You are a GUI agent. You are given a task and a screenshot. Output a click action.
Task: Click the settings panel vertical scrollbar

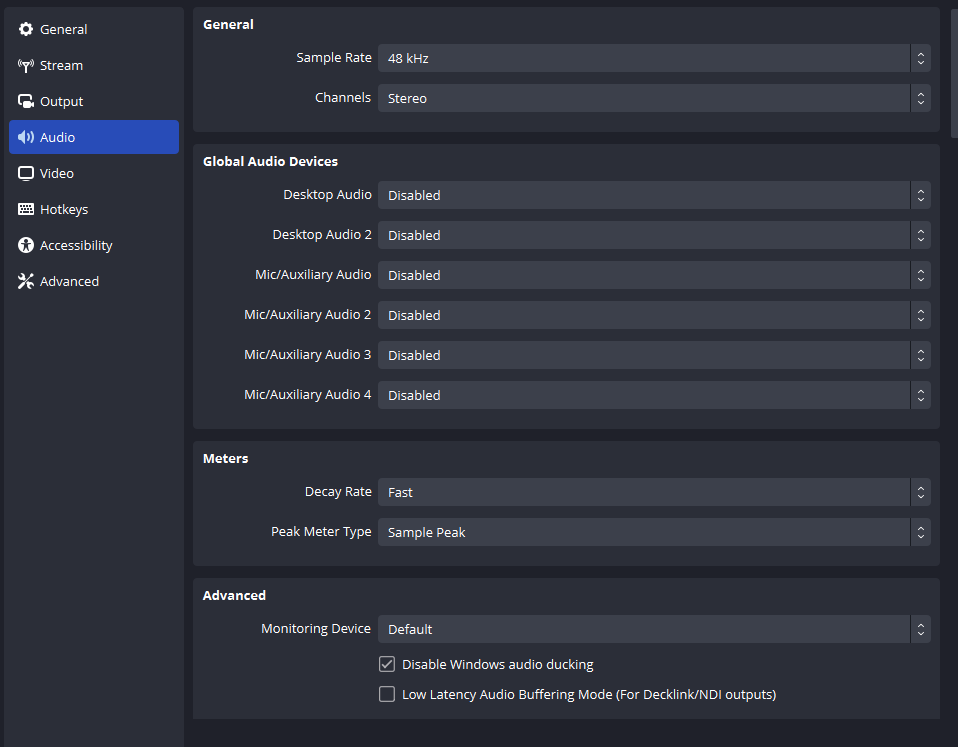point(953,70)
